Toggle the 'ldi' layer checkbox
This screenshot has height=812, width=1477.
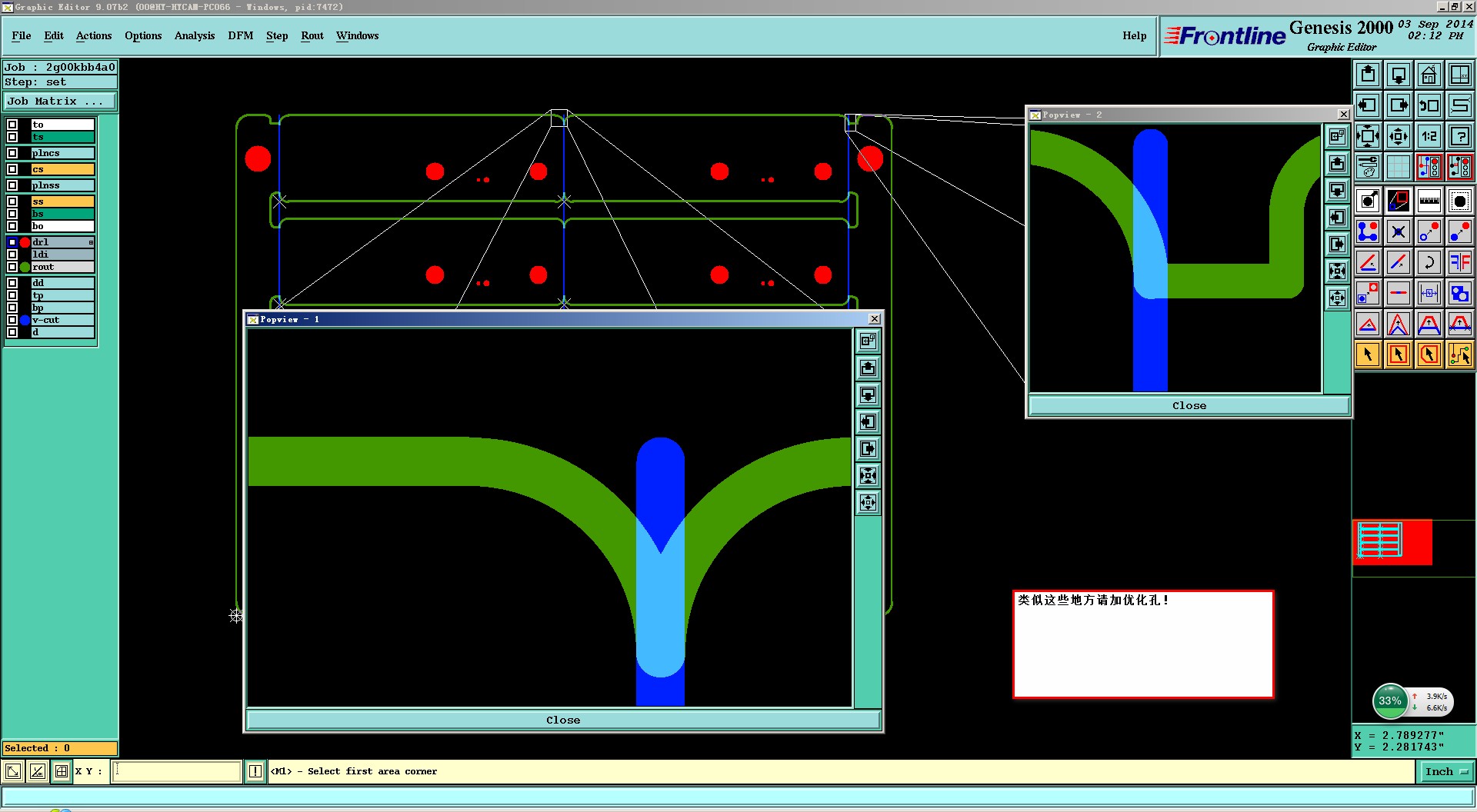pyautogui.click(x=12, y=255)
